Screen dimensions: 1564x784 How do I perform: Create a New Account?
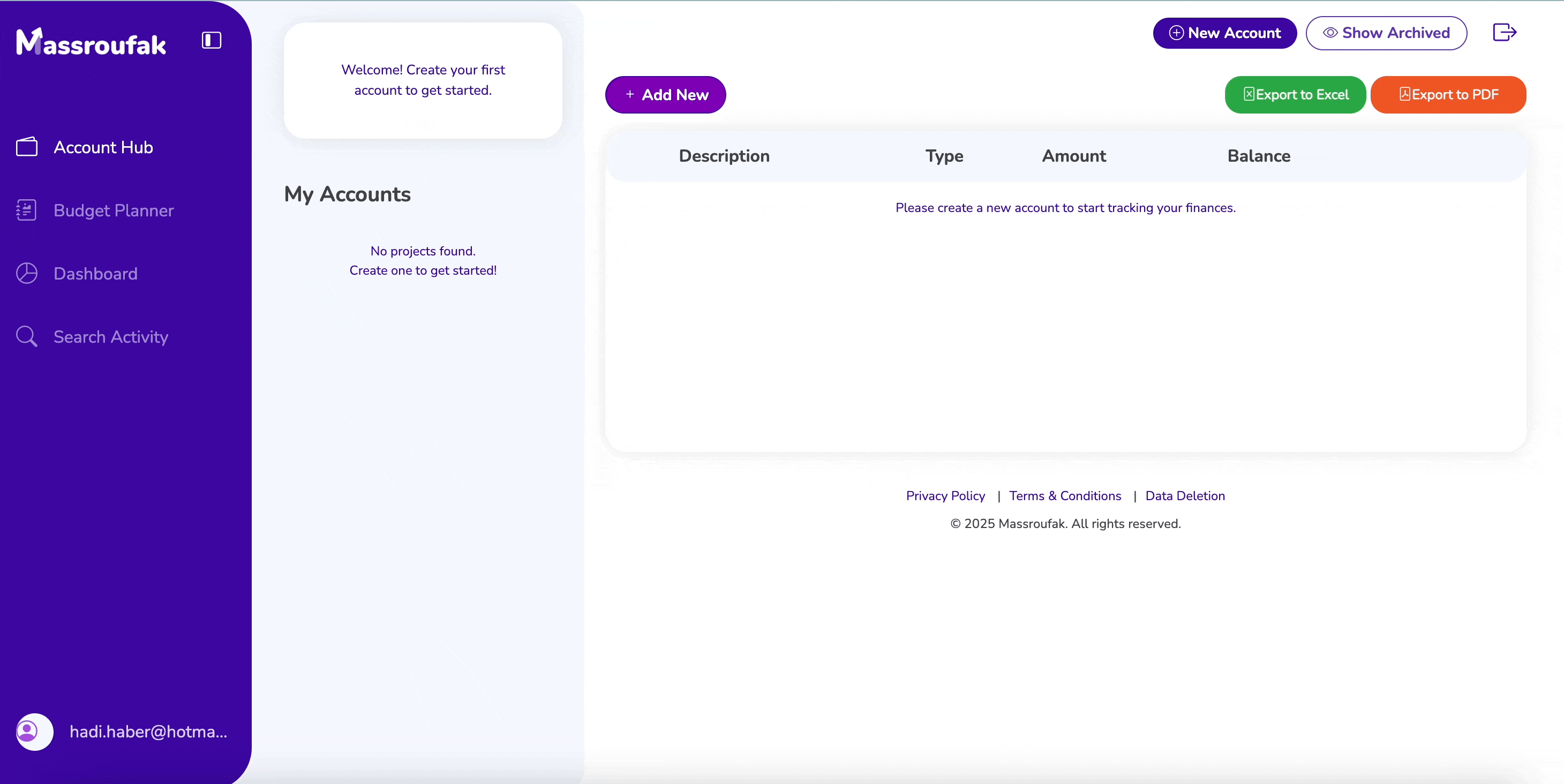[1224, 33]
